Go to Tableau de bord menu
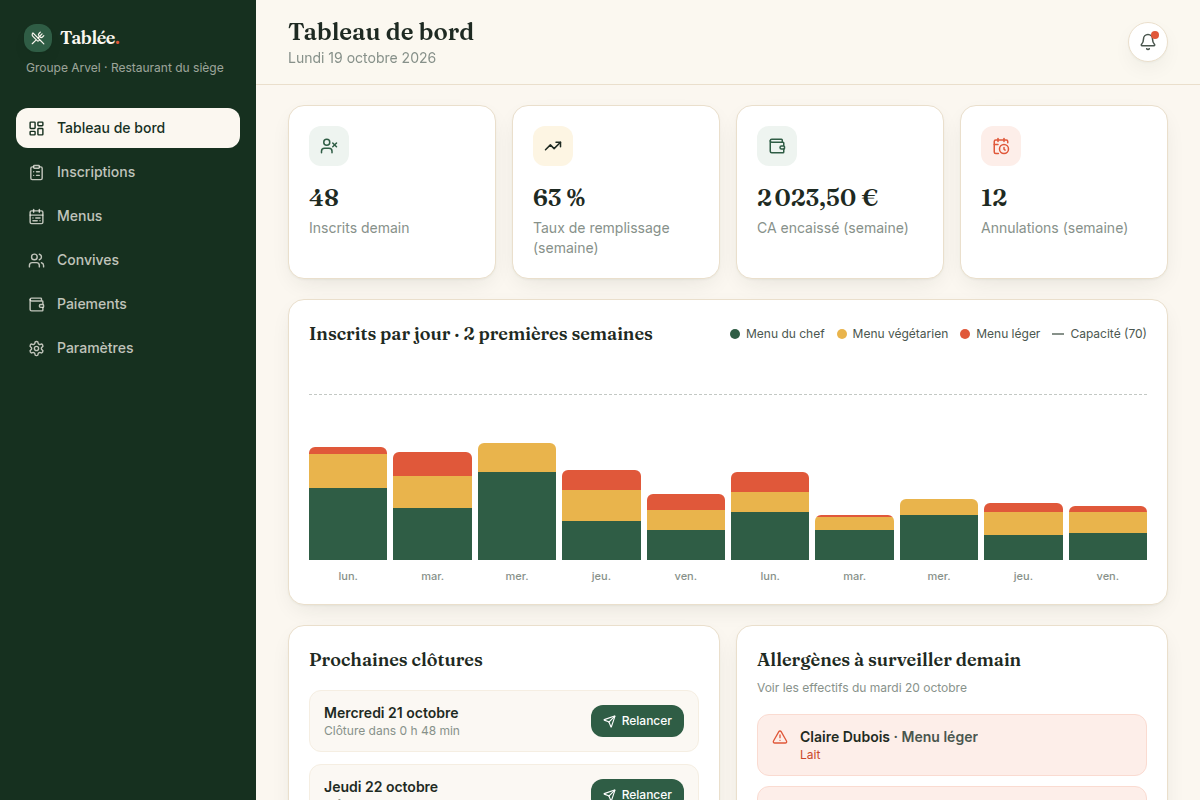The width and height of the screenshot is (1200, 800). pyautogui.click(x=128, y=128)
